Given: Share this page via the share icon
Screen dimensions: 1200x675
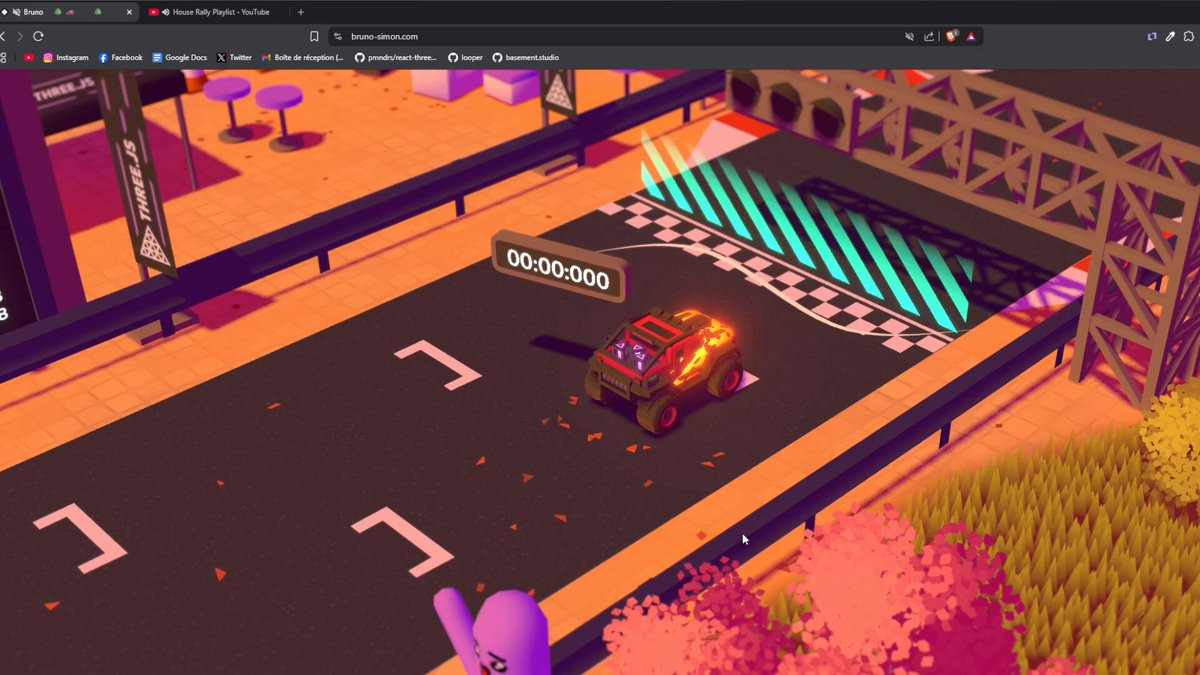Looking at the screenshot, I should (x=929, y=36).
